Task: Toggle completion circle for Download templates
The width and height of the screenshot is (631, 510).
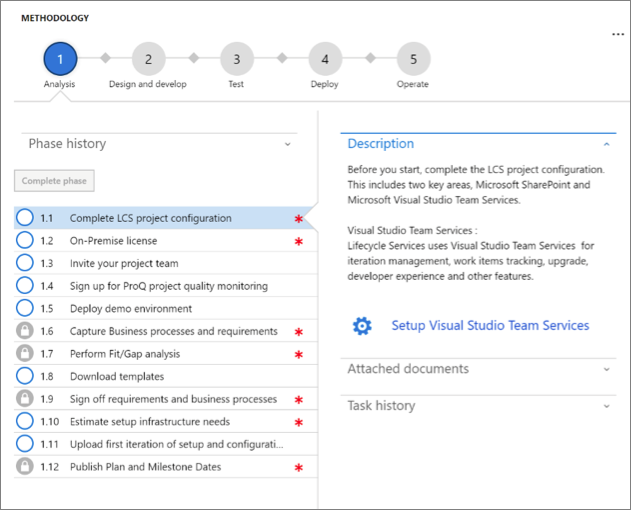Action: coord(25,376)
